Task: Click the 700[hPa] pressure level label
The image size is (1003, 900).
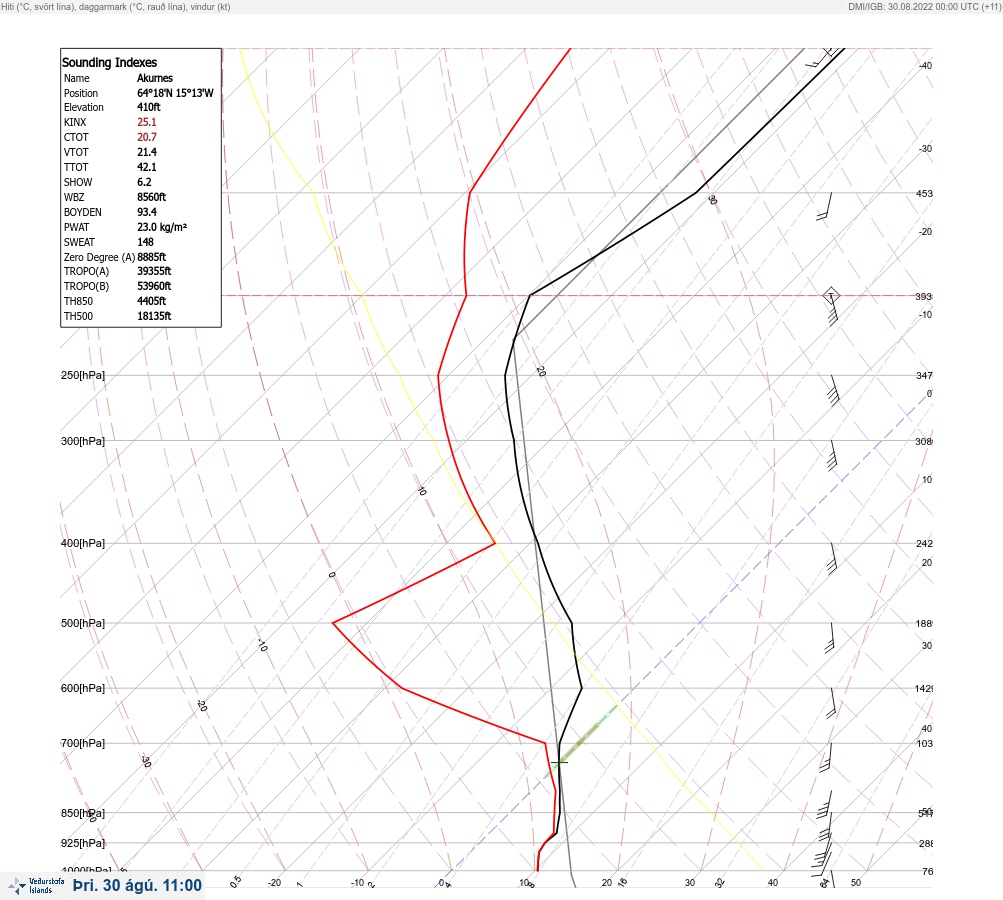Action: pyautogui.click(x=83, y=743)
